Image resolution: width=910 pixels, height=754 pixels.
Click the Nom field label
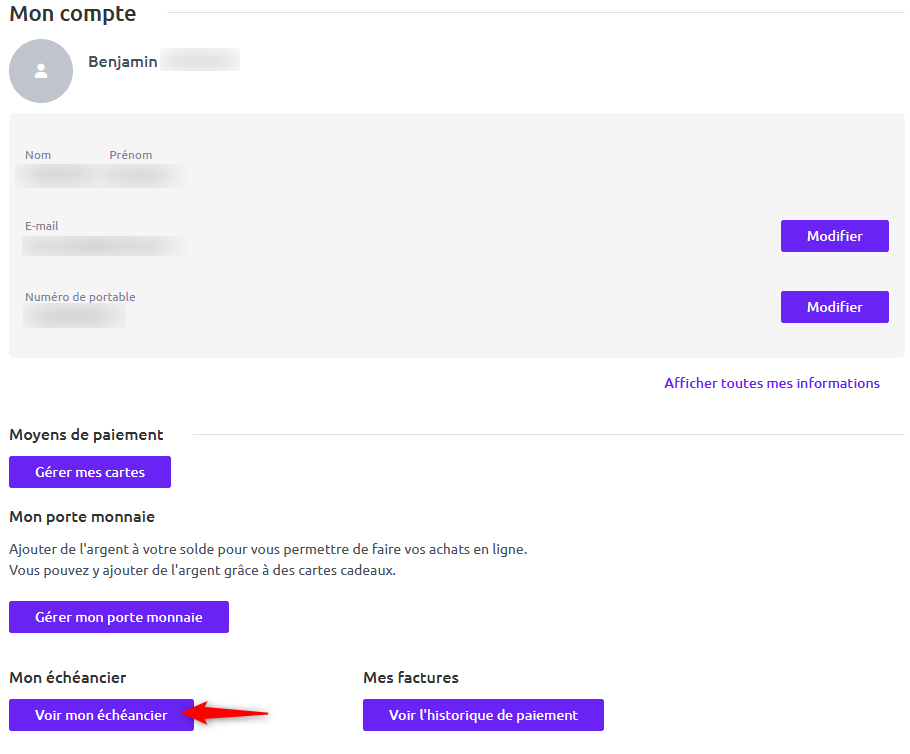[38, 155]
